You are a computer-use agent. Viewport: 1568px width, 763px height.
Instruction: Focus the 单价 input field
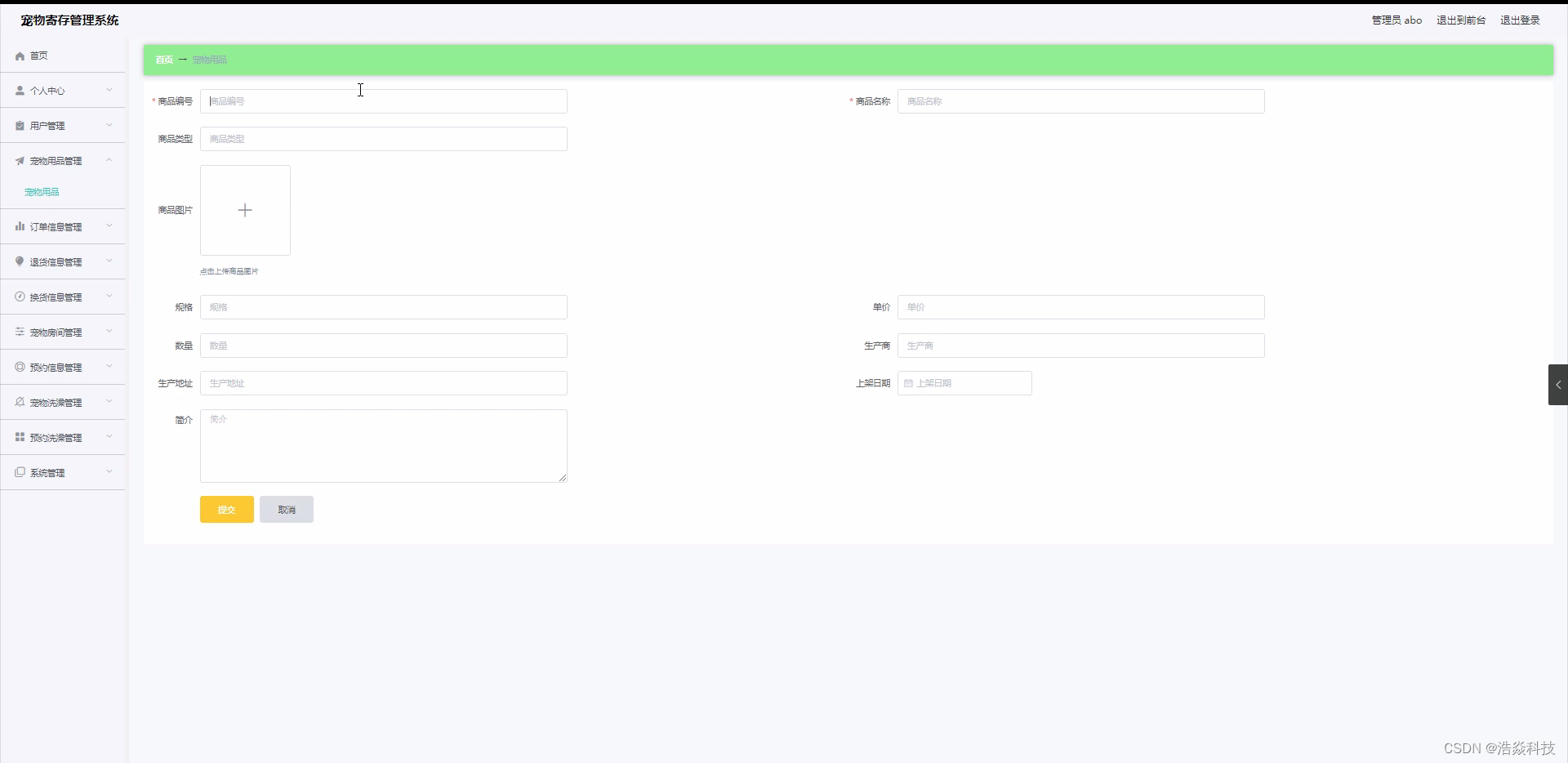tap(1081, 307)
